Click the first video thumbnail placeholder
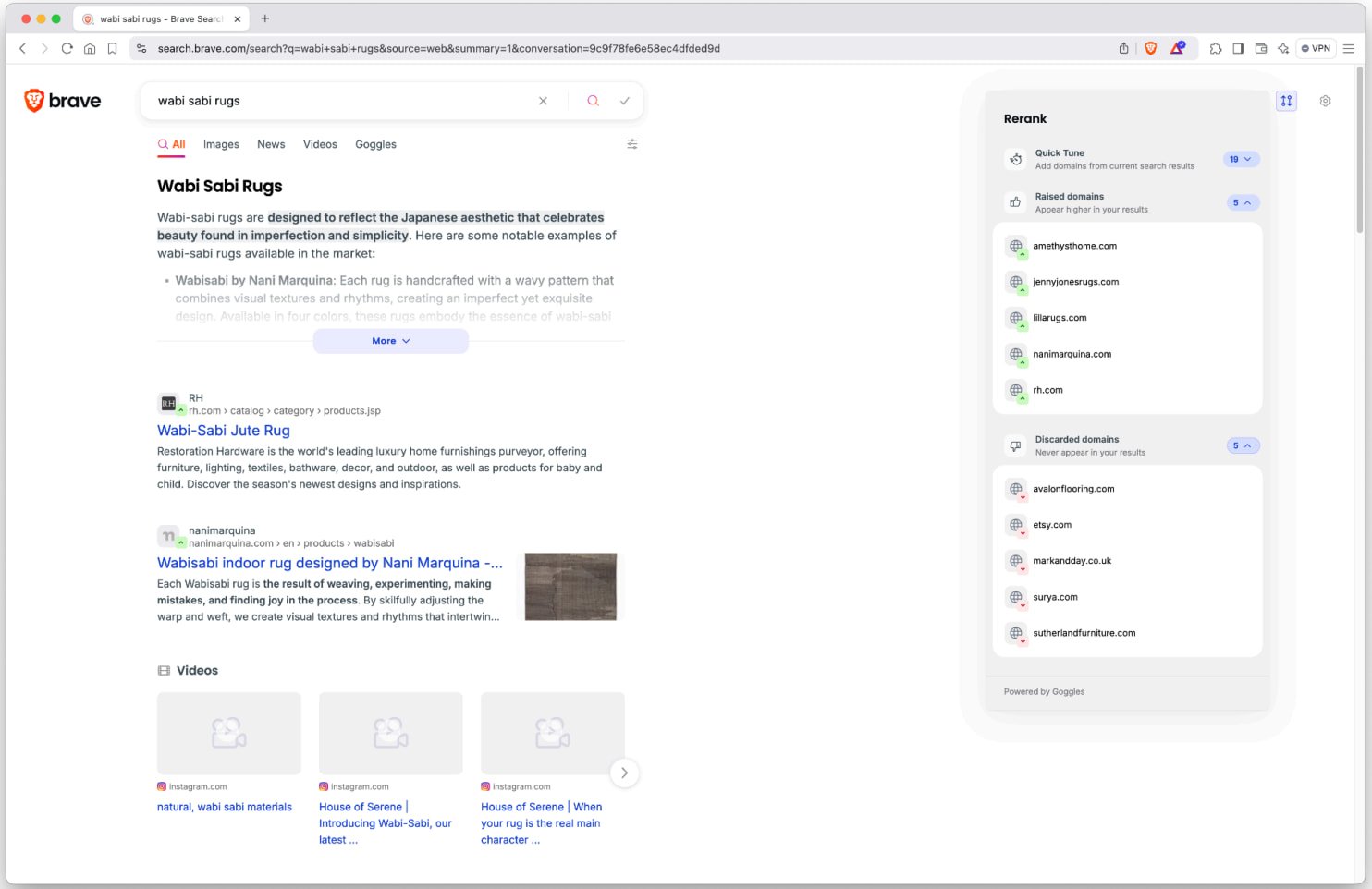The height and width of the screenshot is (889, 1372). coord(229,733)
